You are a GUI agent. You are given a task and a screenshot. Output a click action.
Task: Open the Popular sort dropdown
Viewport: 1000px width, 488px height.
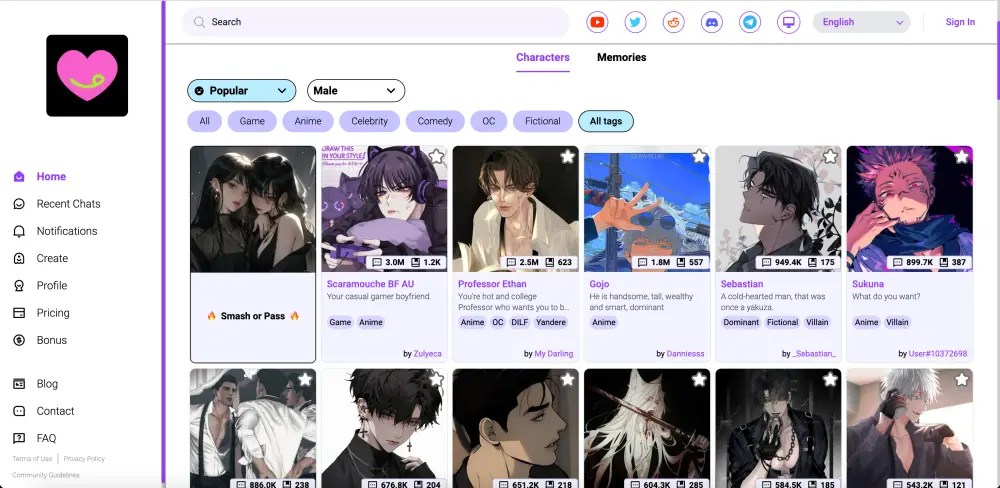pyautogui.click(x=242, y=91)
